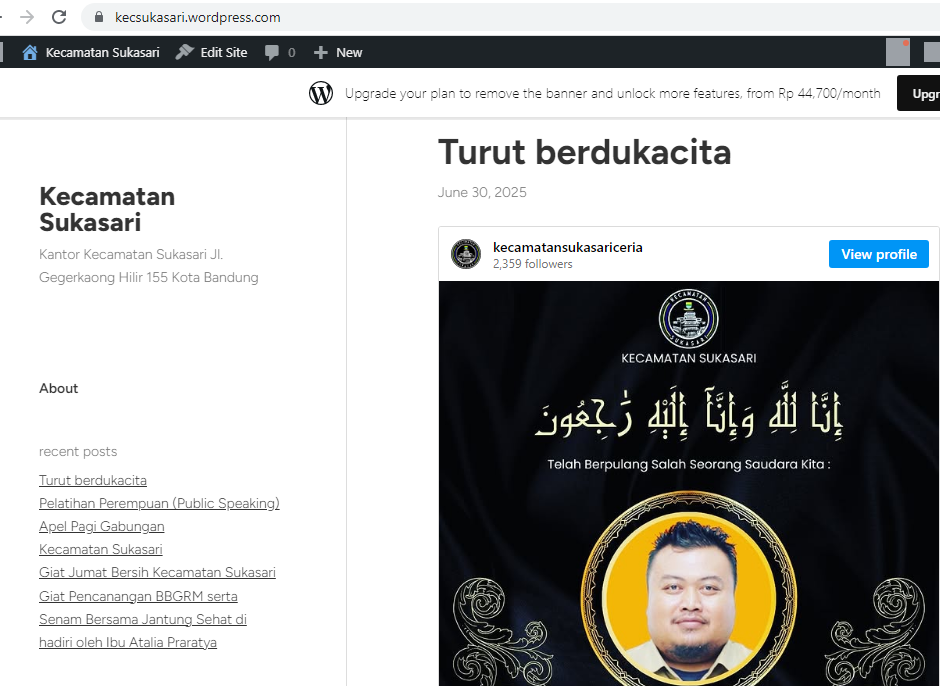This screenshot has height=686, width=940.
Task: Click the plus New icon in admin bar
Action: pos(320,52)
